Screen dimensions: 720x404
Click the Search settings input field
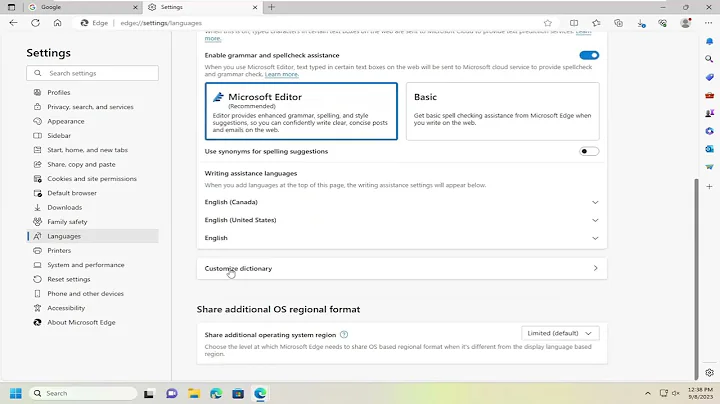(92, 73)
